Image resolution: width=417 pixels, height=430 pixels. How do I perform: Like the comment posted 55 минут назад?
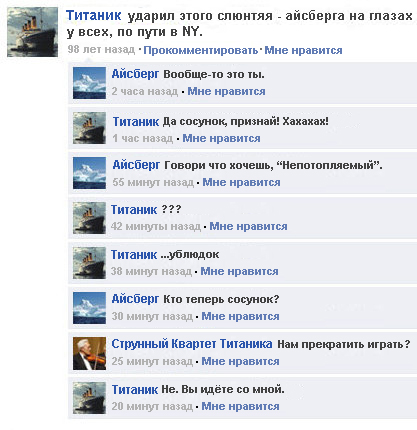click(x=241, y=182)
